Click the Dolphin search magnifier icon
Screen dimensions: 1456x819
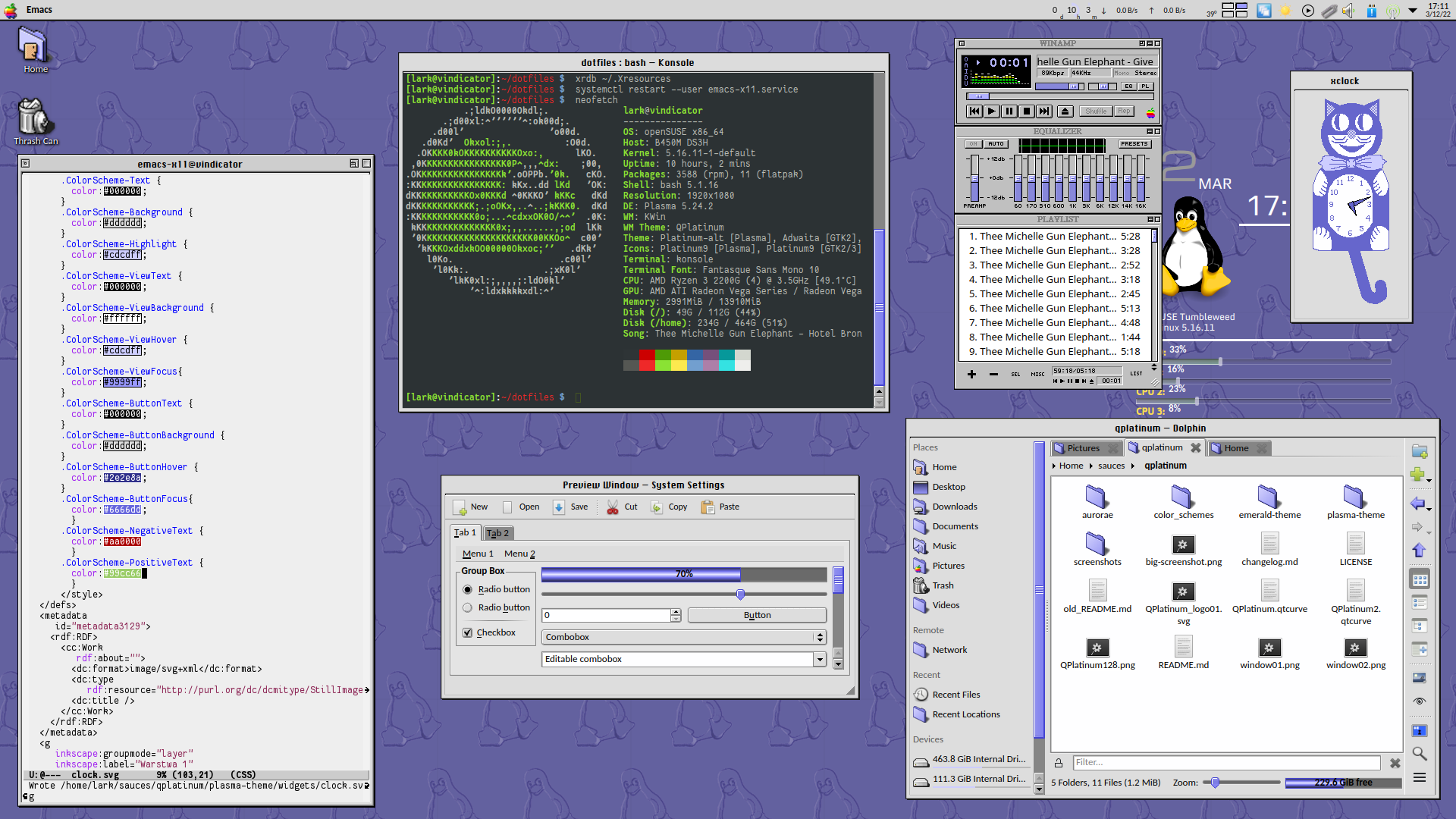(1420, 754)
